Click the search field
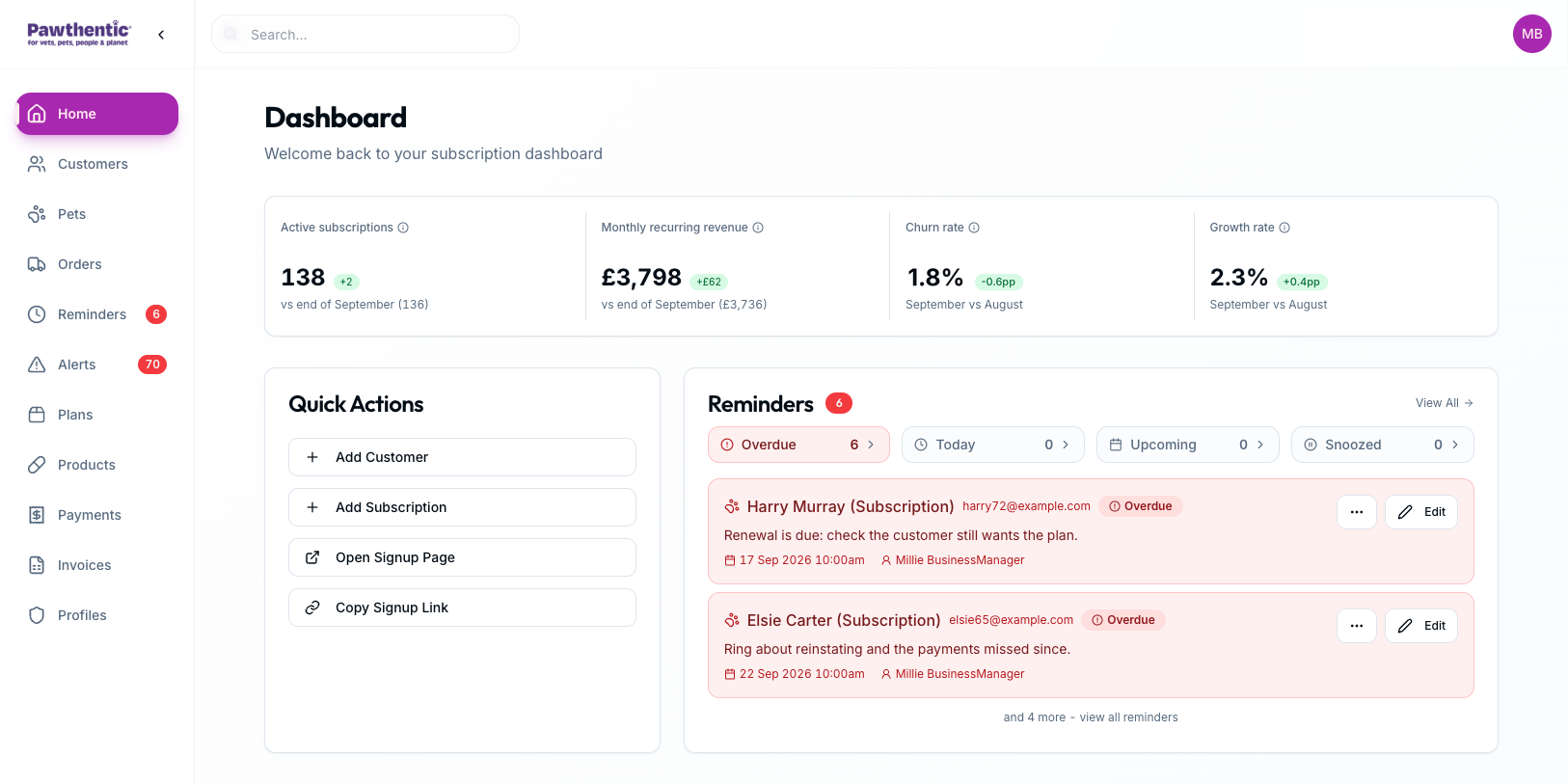This screenshot has height=784, width=1568. pyautogui.click(x=365, y=34)
